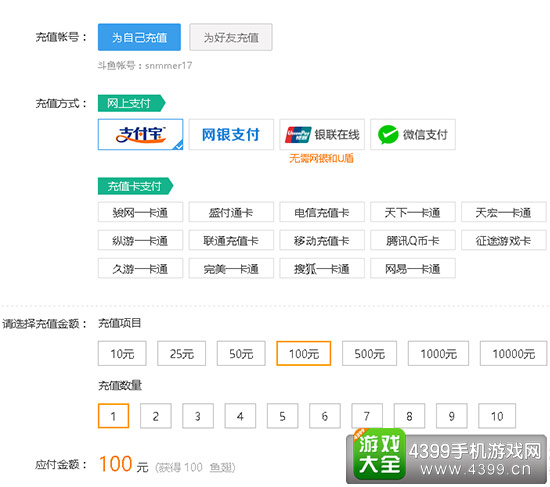This screenshot has height=487, width=550.
Task: Select 纵游一卡通 card
Action: [140, 240]
